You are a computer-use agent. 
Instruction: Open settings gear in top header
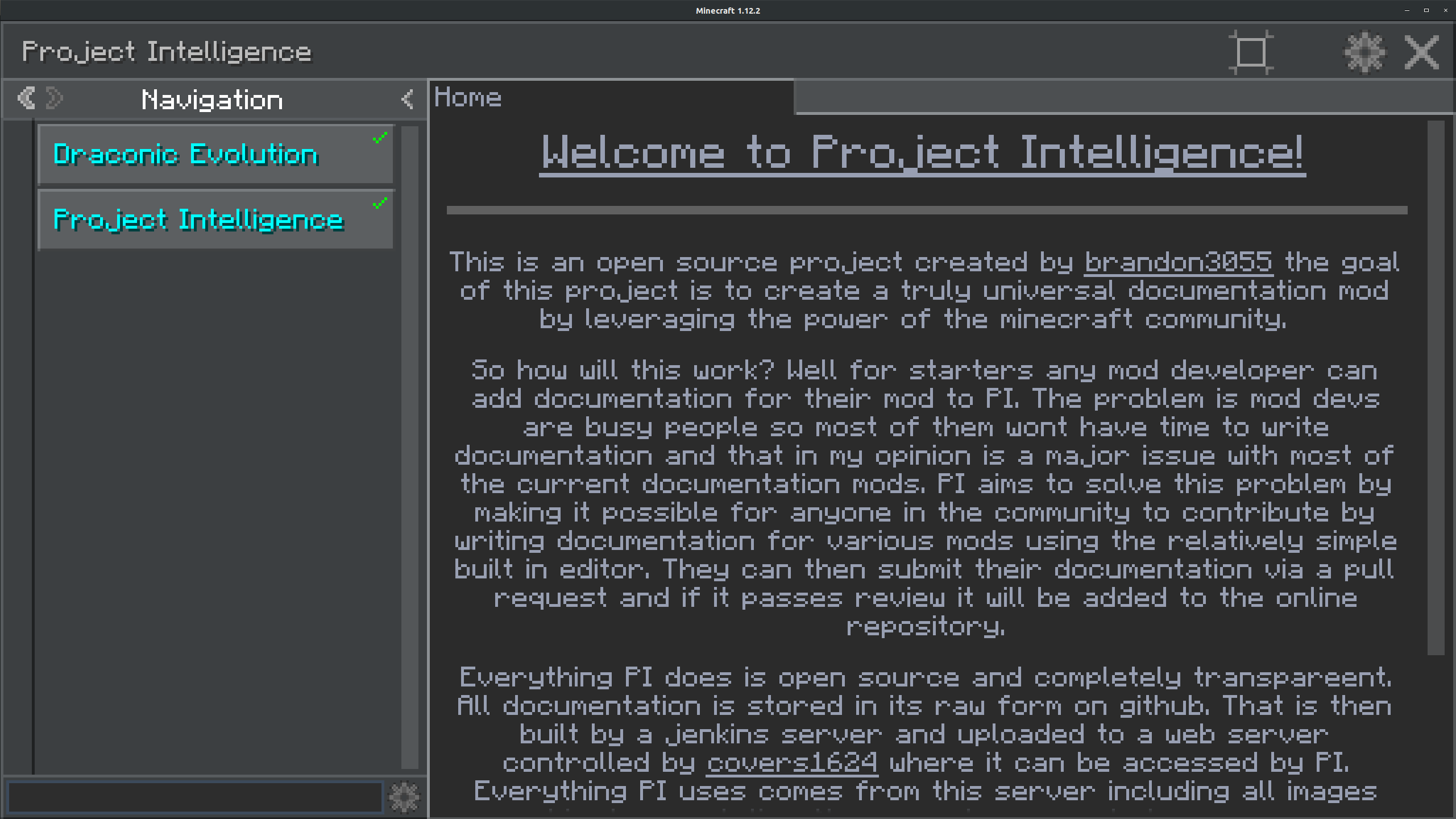(x=1364, y=52)
